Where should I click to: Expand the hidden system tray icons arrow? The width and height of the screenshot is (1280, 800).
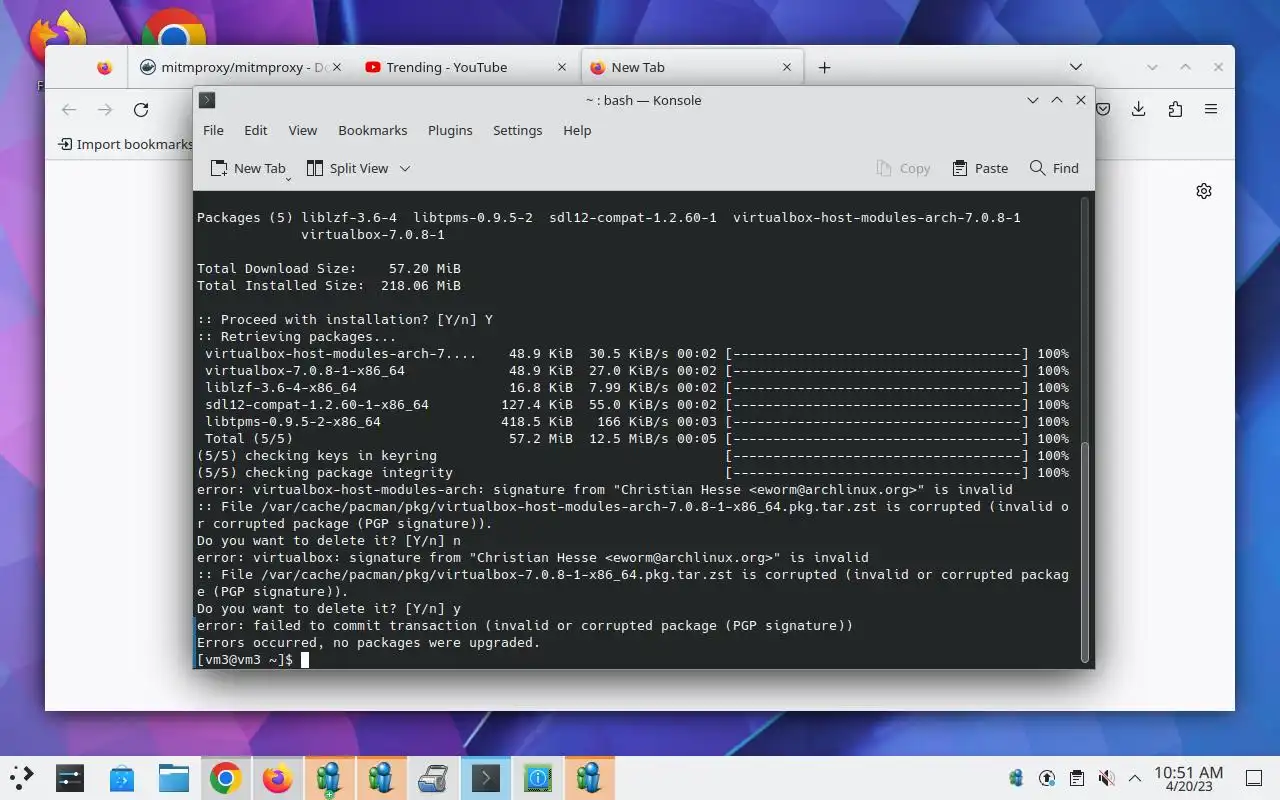(x=1134, y=777)
